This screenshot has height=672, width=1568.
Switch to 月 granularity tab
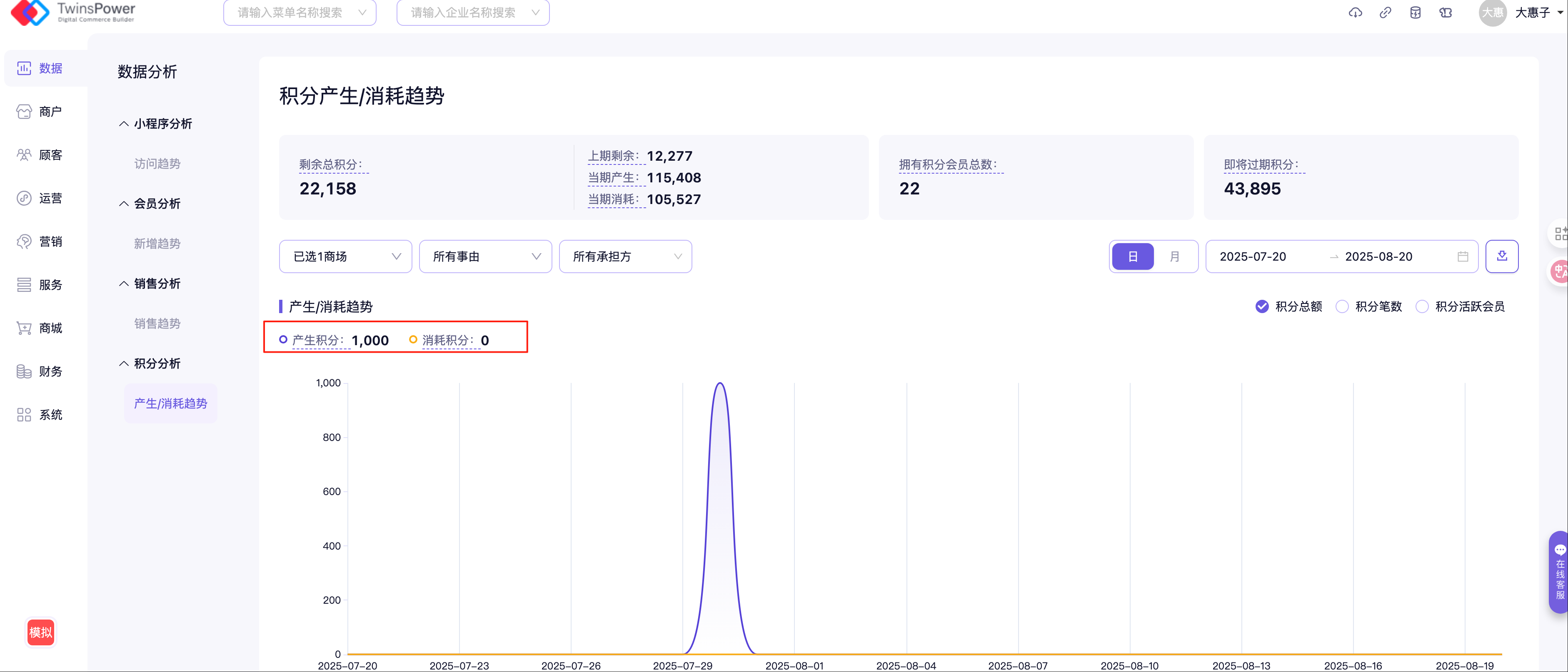[1174, 256]
